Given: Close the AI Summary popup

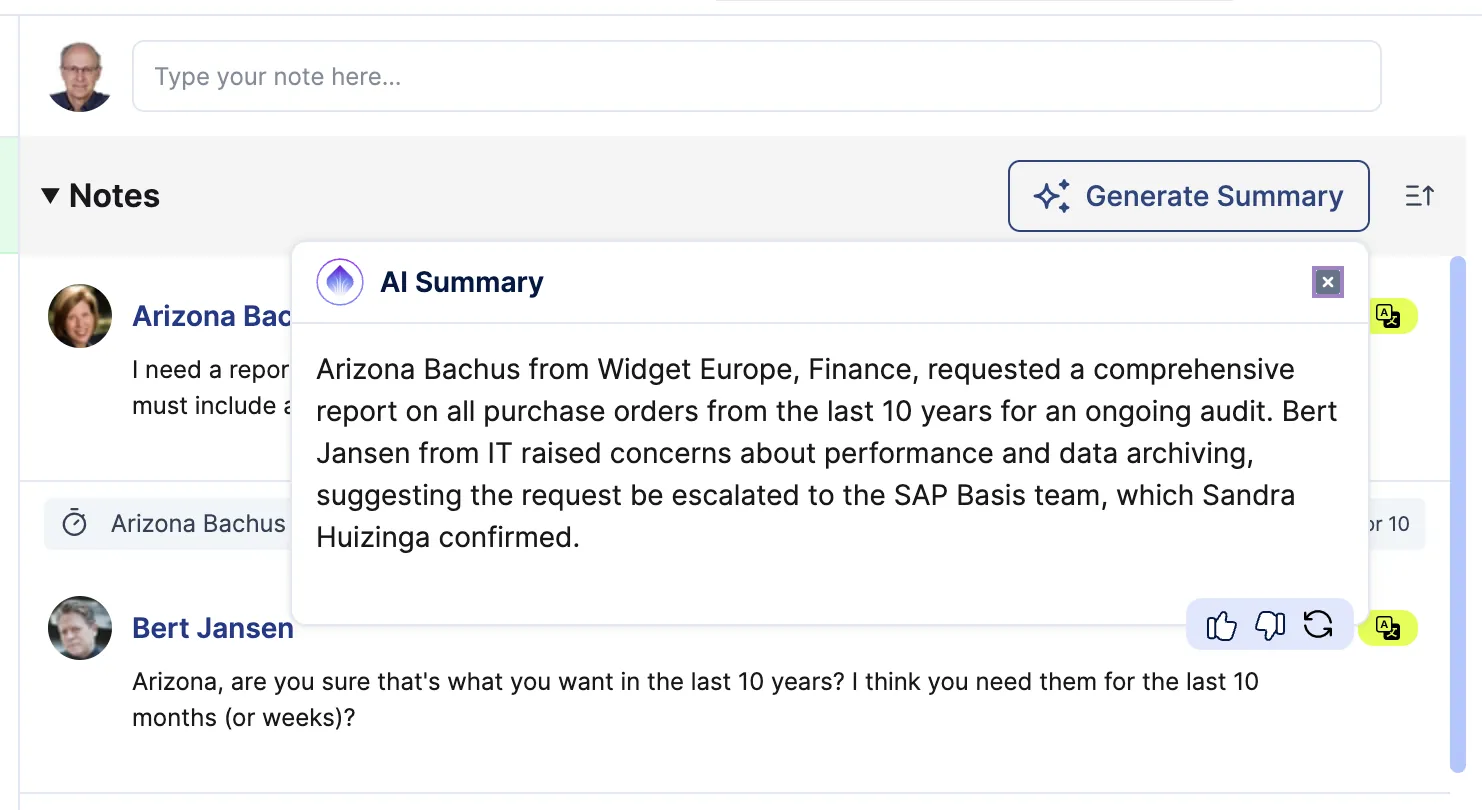Looking at the screenshot, I should tap(1328, 283).
